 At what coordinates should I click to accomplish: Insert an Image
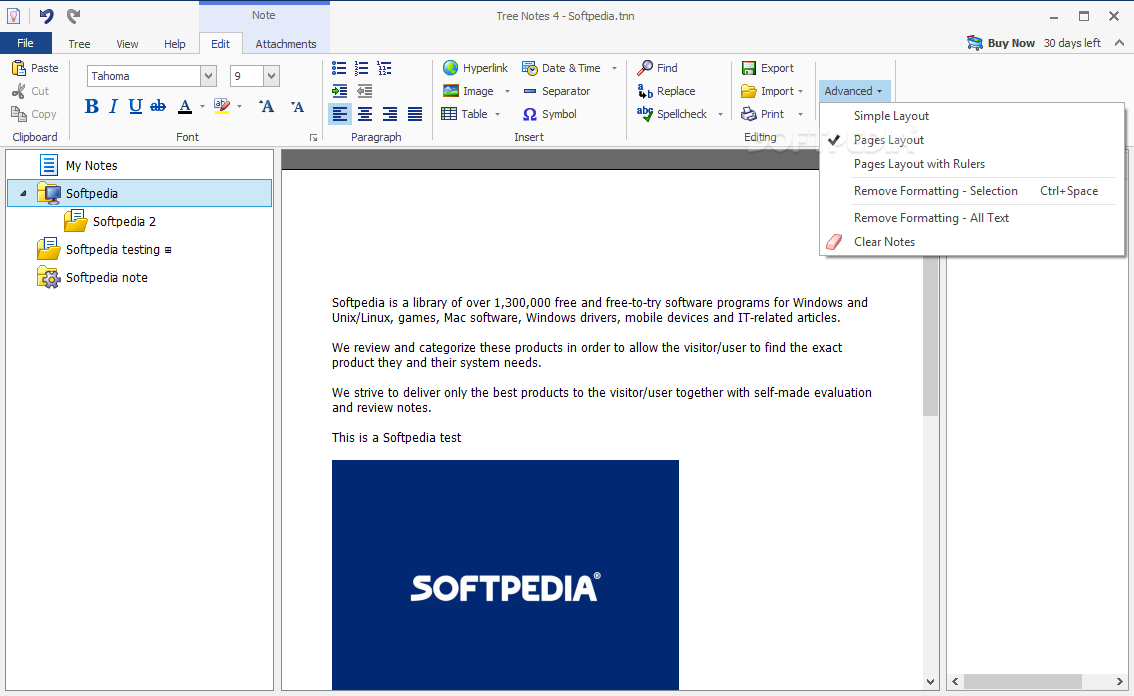click(468, 91)
